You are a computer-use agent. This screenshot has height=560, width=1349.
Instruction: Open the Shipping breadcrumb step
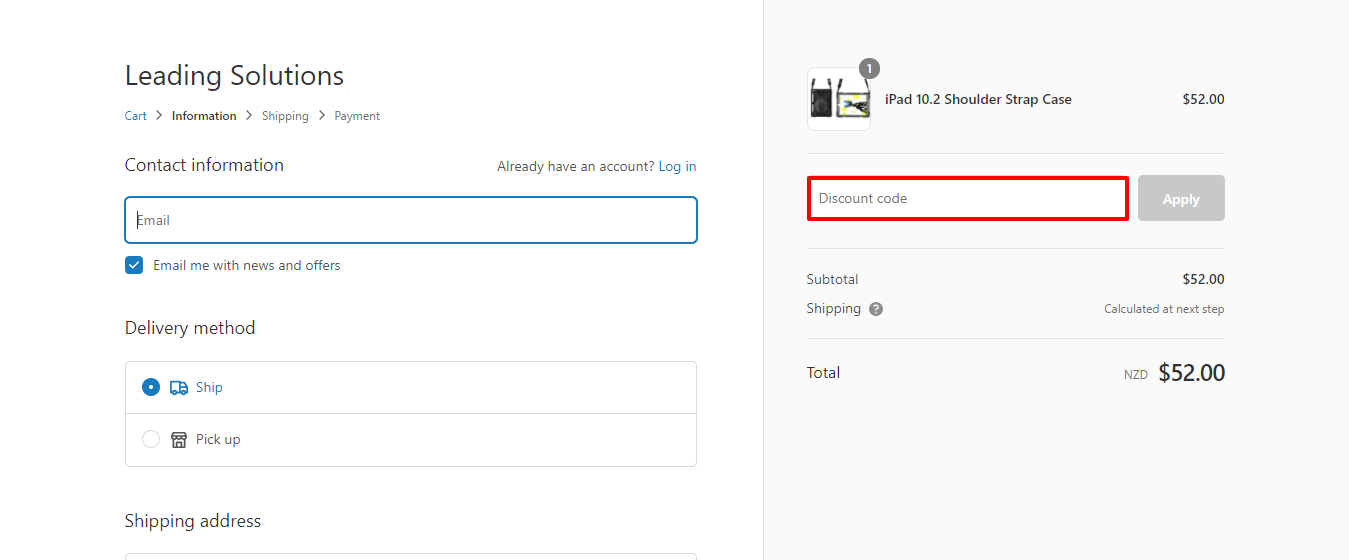click(x=285, y=116)
